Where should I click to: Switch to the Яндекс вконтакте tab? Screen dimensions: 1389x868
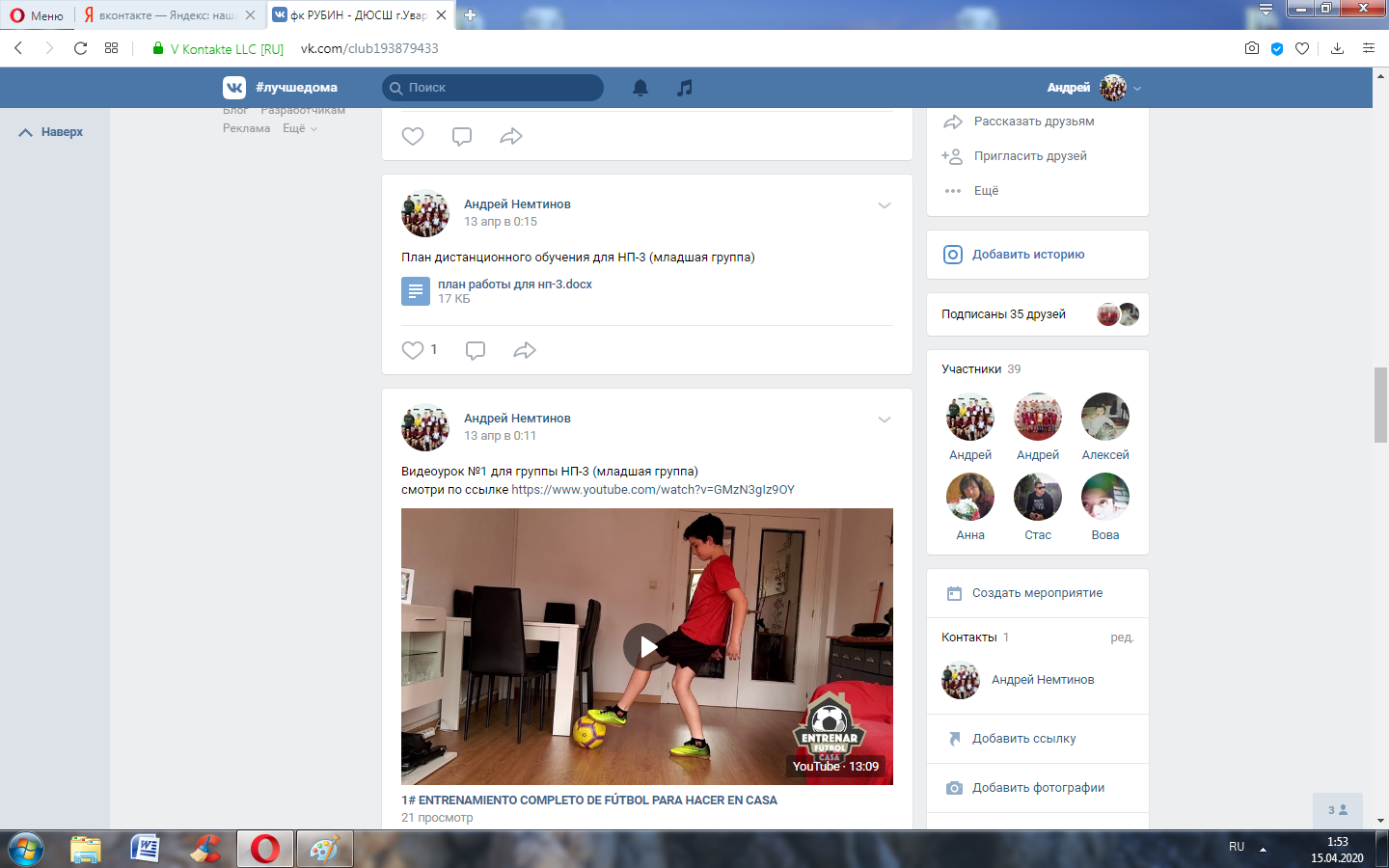pos(166,15)
